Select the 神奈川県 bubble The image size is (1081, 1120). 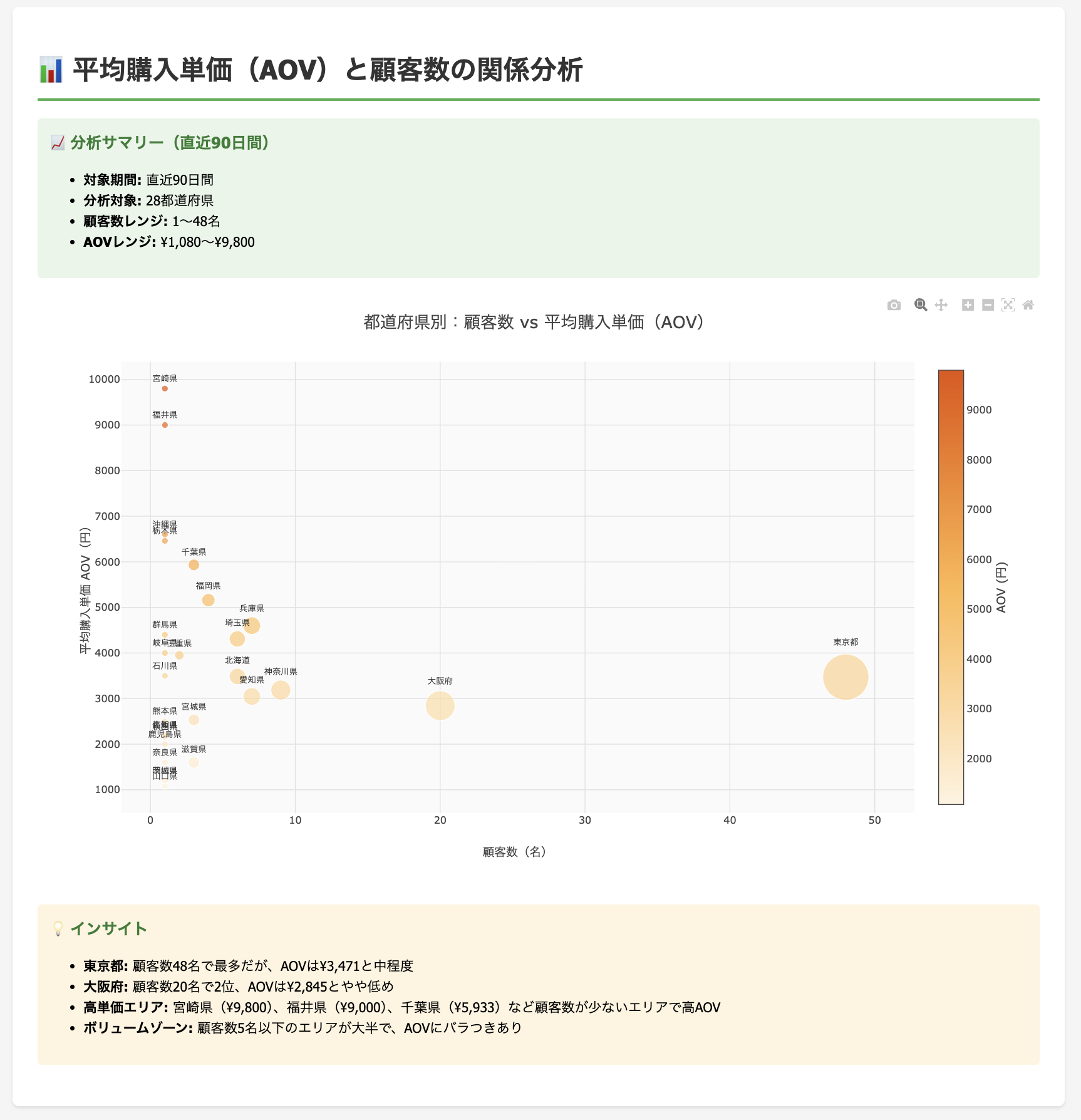[x=281, y=690]
